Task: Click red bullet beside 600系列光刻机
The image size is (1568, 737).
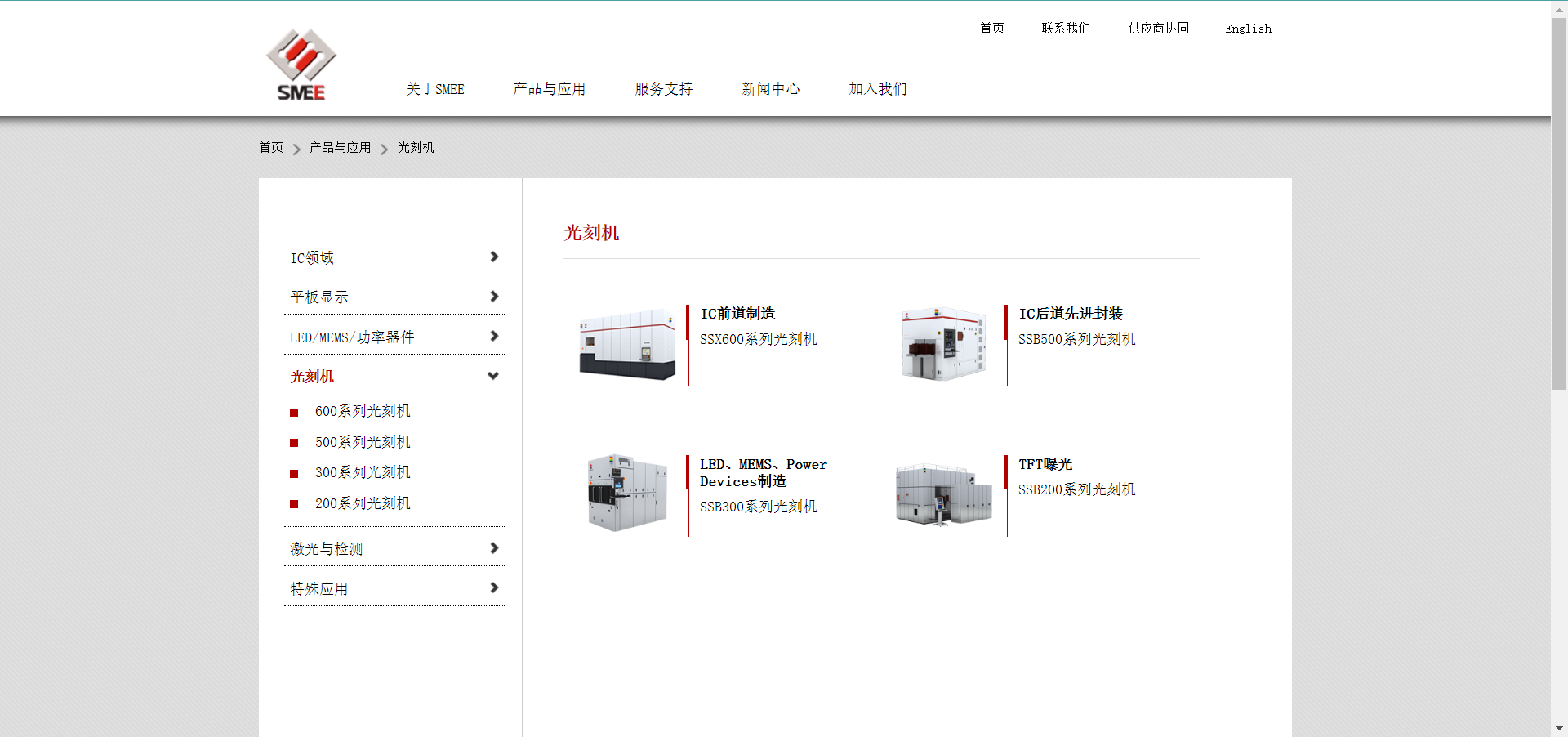Action: tap(294, 413)
